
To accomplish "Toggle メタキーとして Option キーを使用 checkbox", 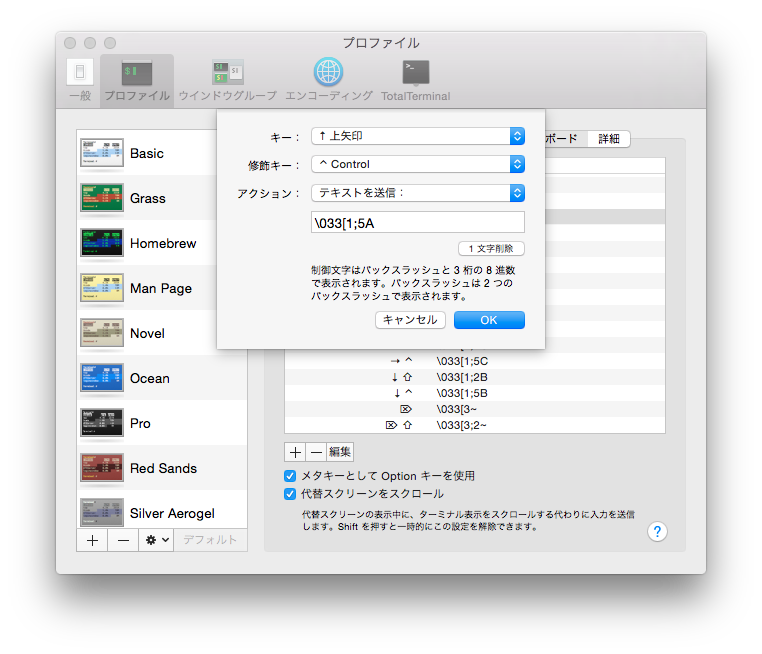I will tap(290, 476).
